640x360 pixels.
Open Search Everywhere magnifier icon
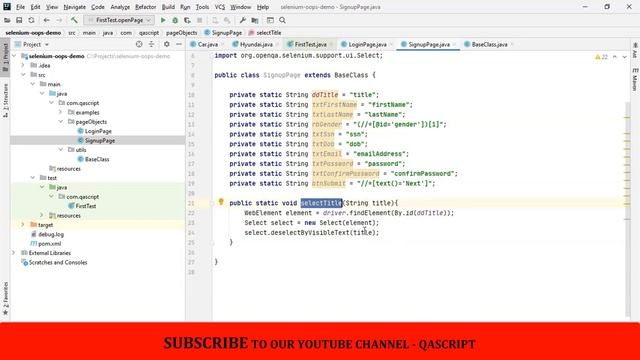pos(282,20)
